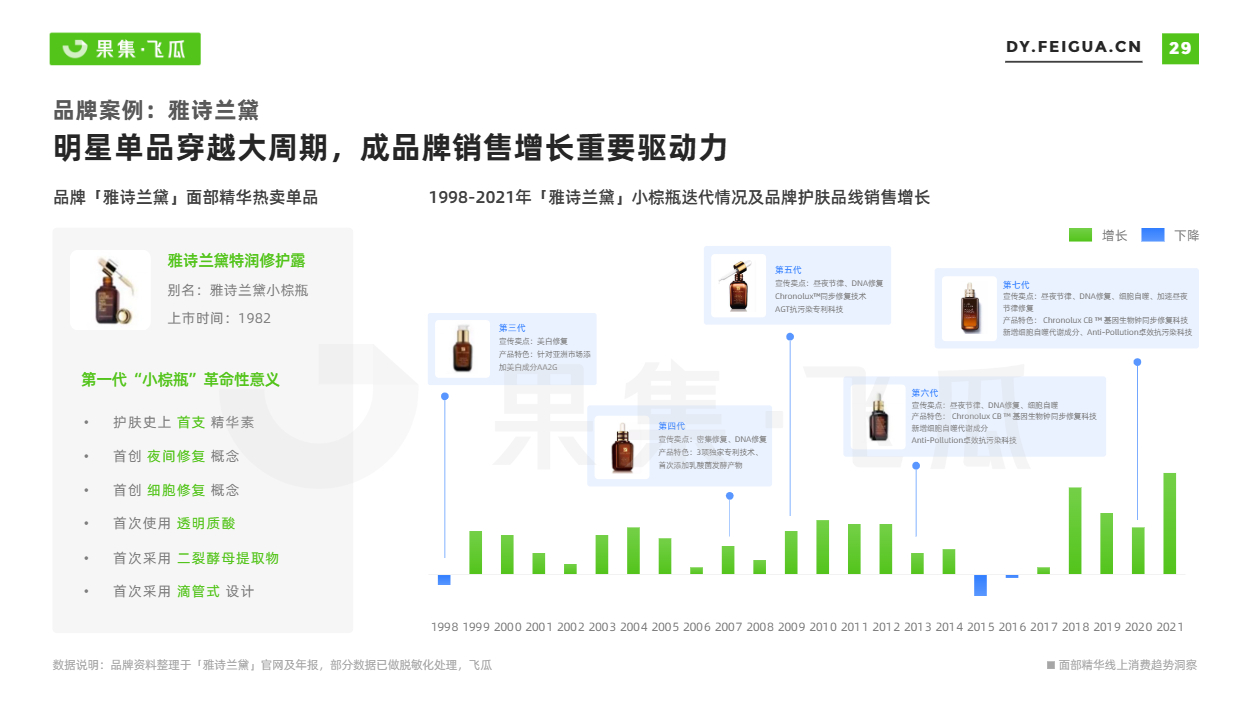
Task: Click the 果集·飞瓜 logo badge
Action: [125, 49]
